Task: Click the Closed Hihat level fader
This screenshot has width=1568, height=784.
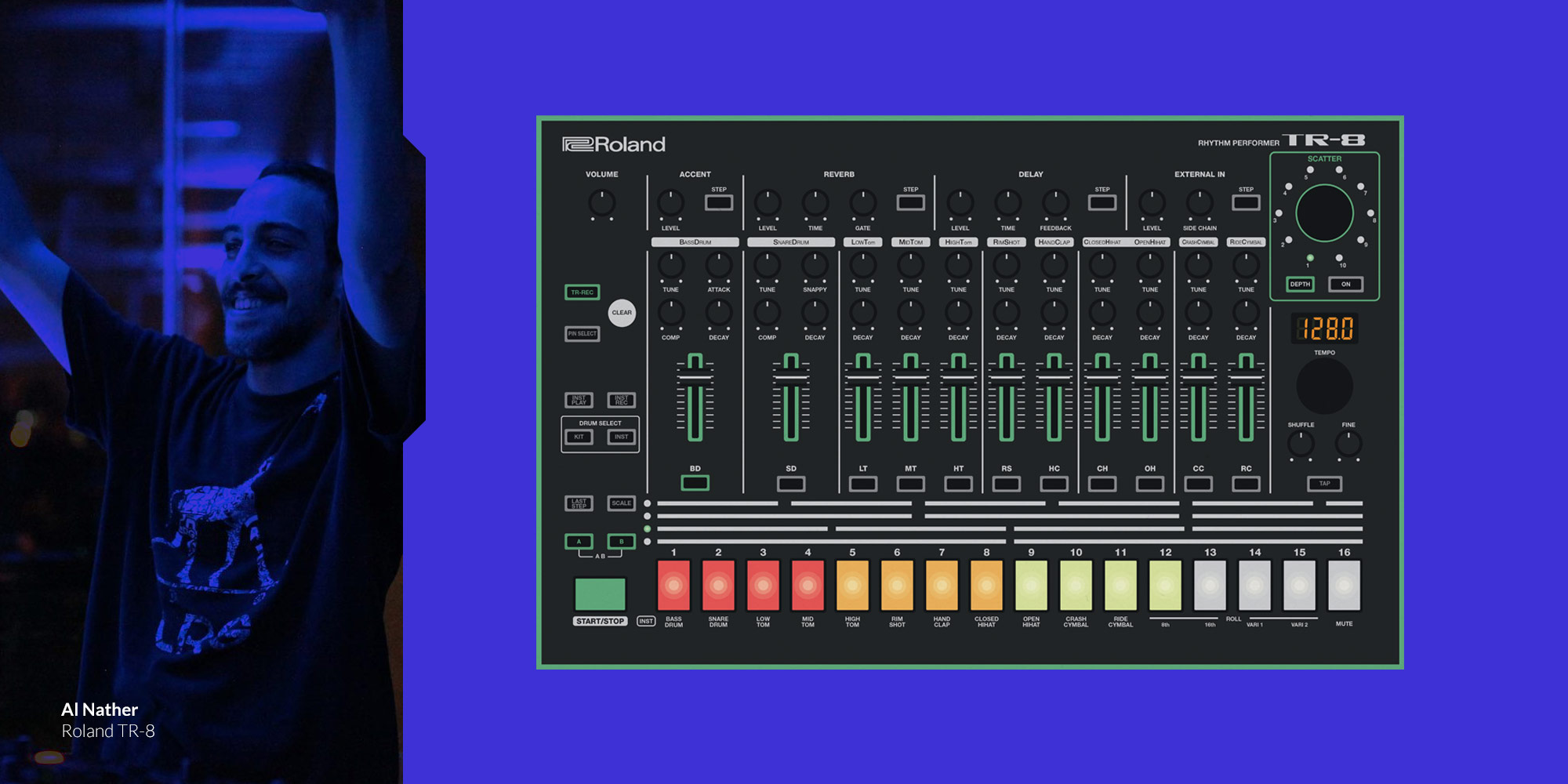Action: 1102,397
